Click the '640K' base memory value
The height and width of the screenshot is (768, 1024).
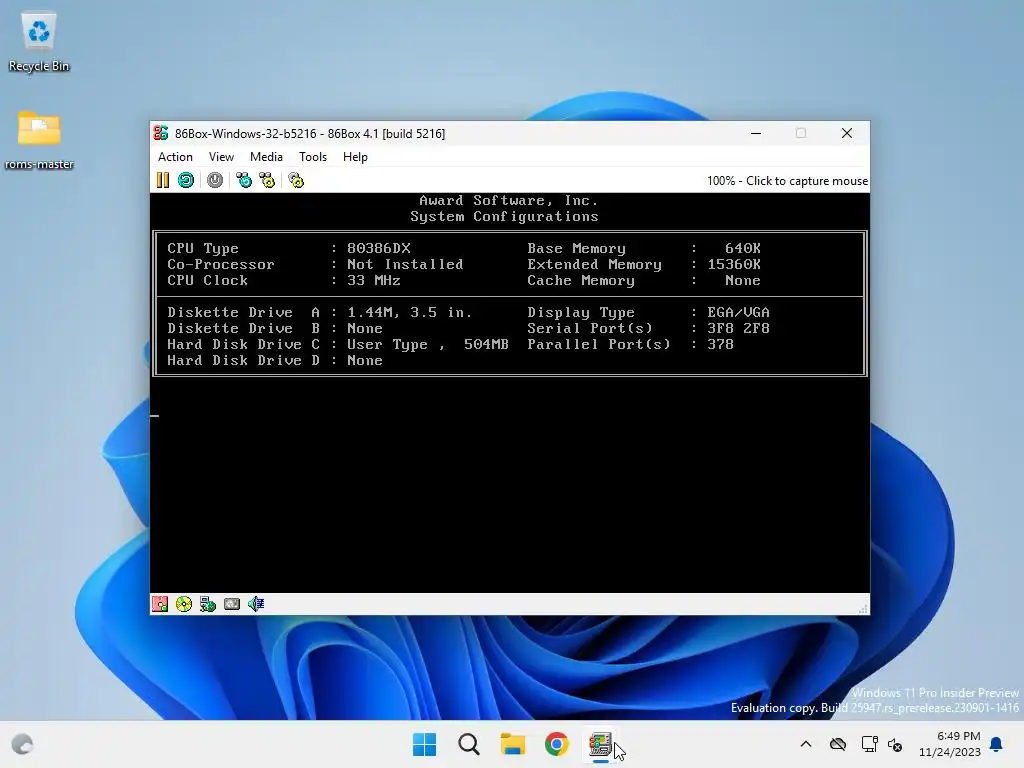[743, 248]
